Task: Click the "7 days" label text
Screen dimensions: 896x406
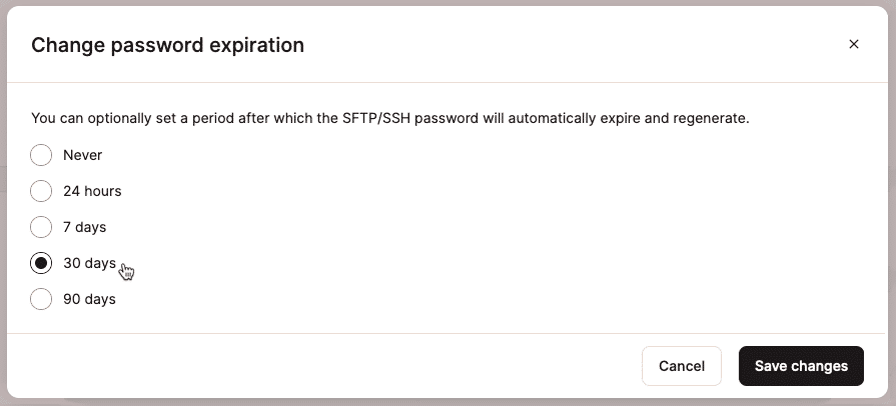Action: [84, 227]
